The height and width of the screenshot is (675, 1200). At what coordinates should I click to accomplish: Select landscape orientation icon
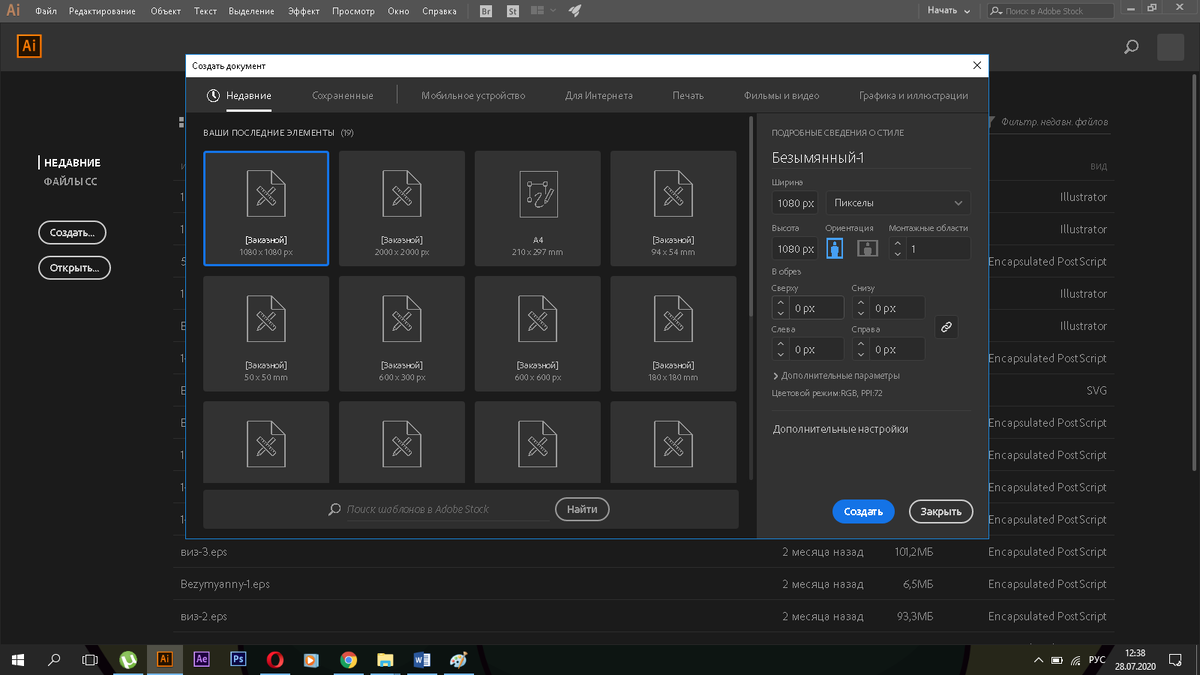click(x=868, y=248)
